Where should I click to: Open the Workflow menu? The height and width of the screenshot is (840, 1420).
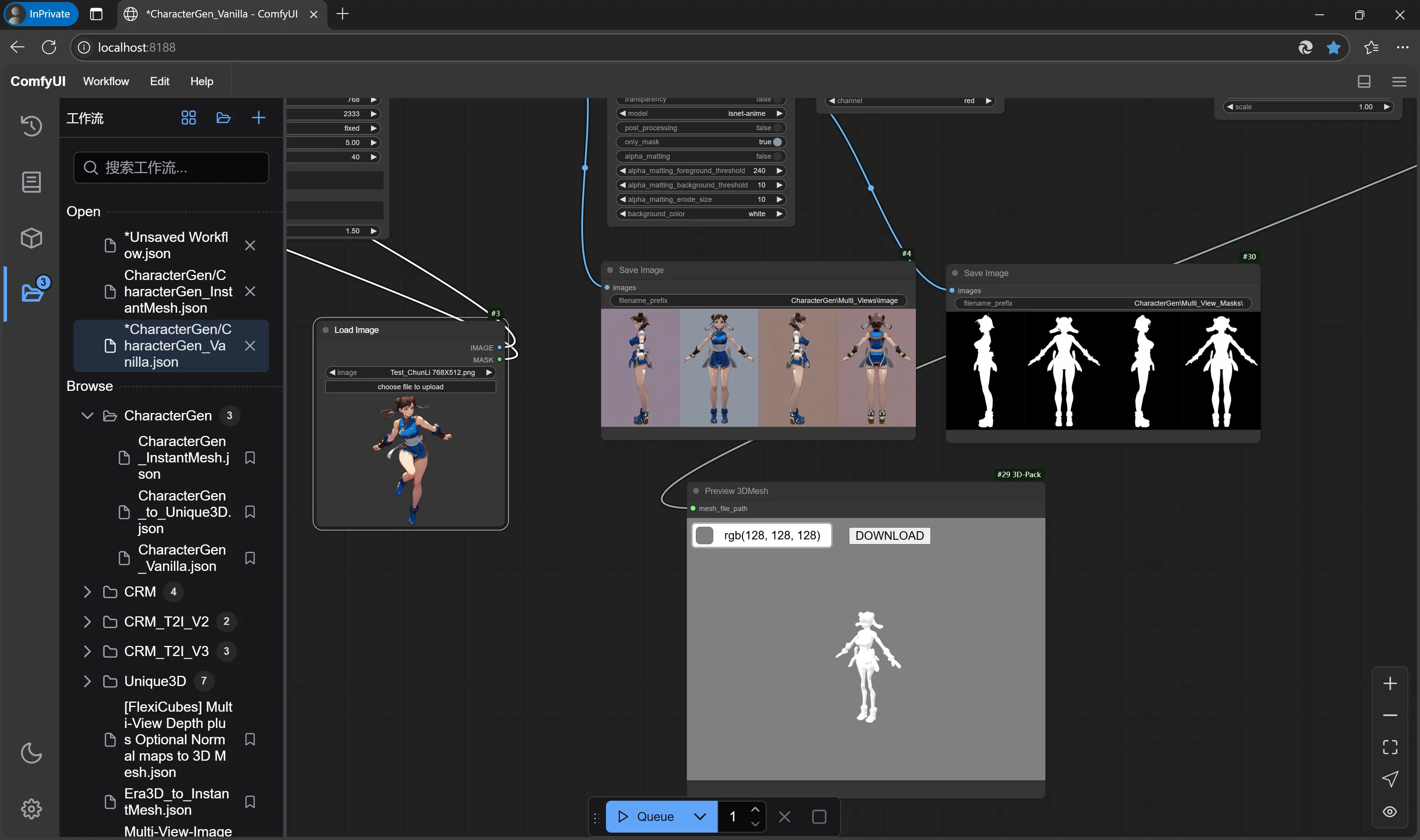106,82
